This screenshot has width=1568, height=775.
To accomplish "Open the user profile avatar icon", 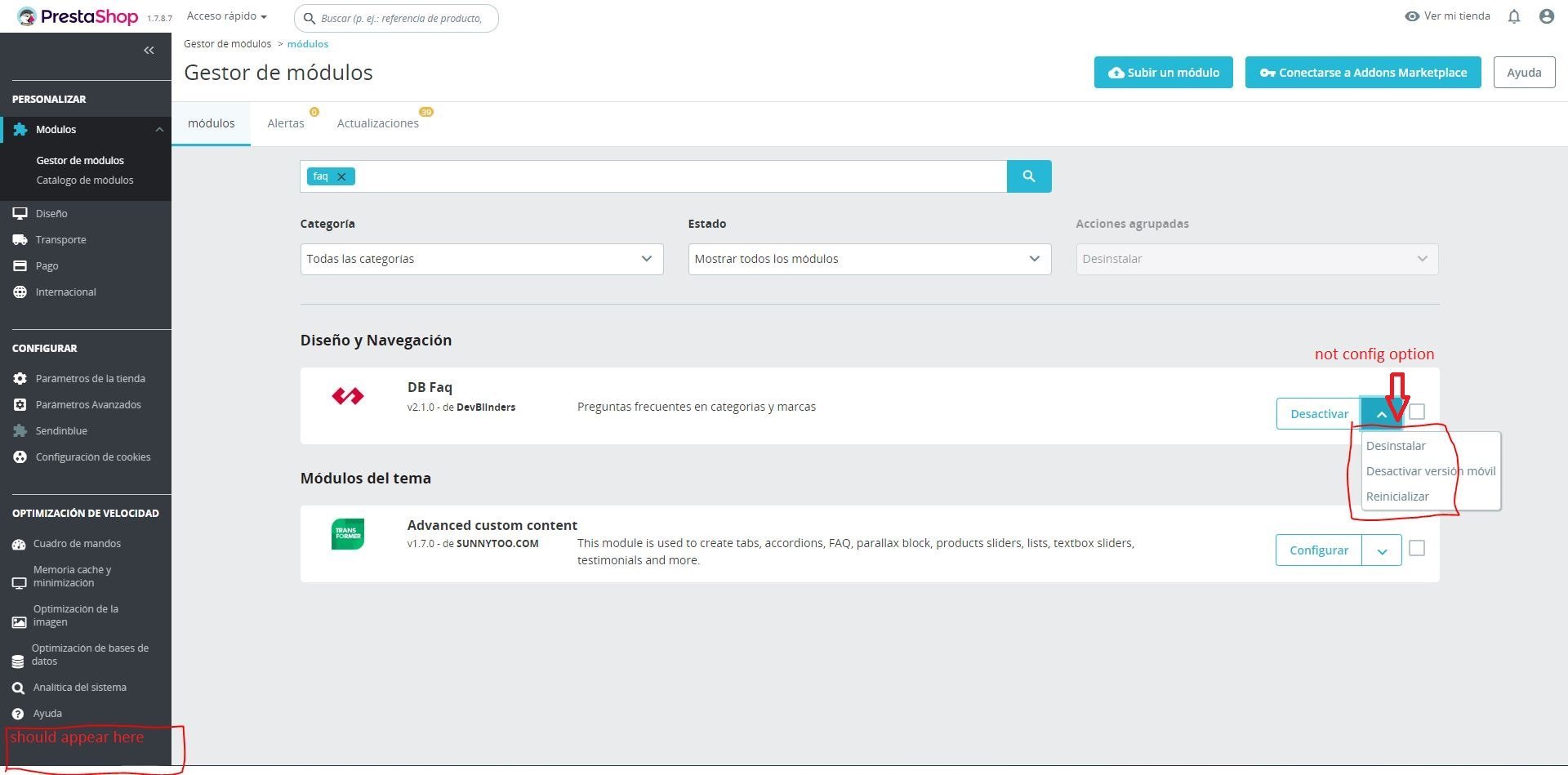I will (x=1546, y=16).
